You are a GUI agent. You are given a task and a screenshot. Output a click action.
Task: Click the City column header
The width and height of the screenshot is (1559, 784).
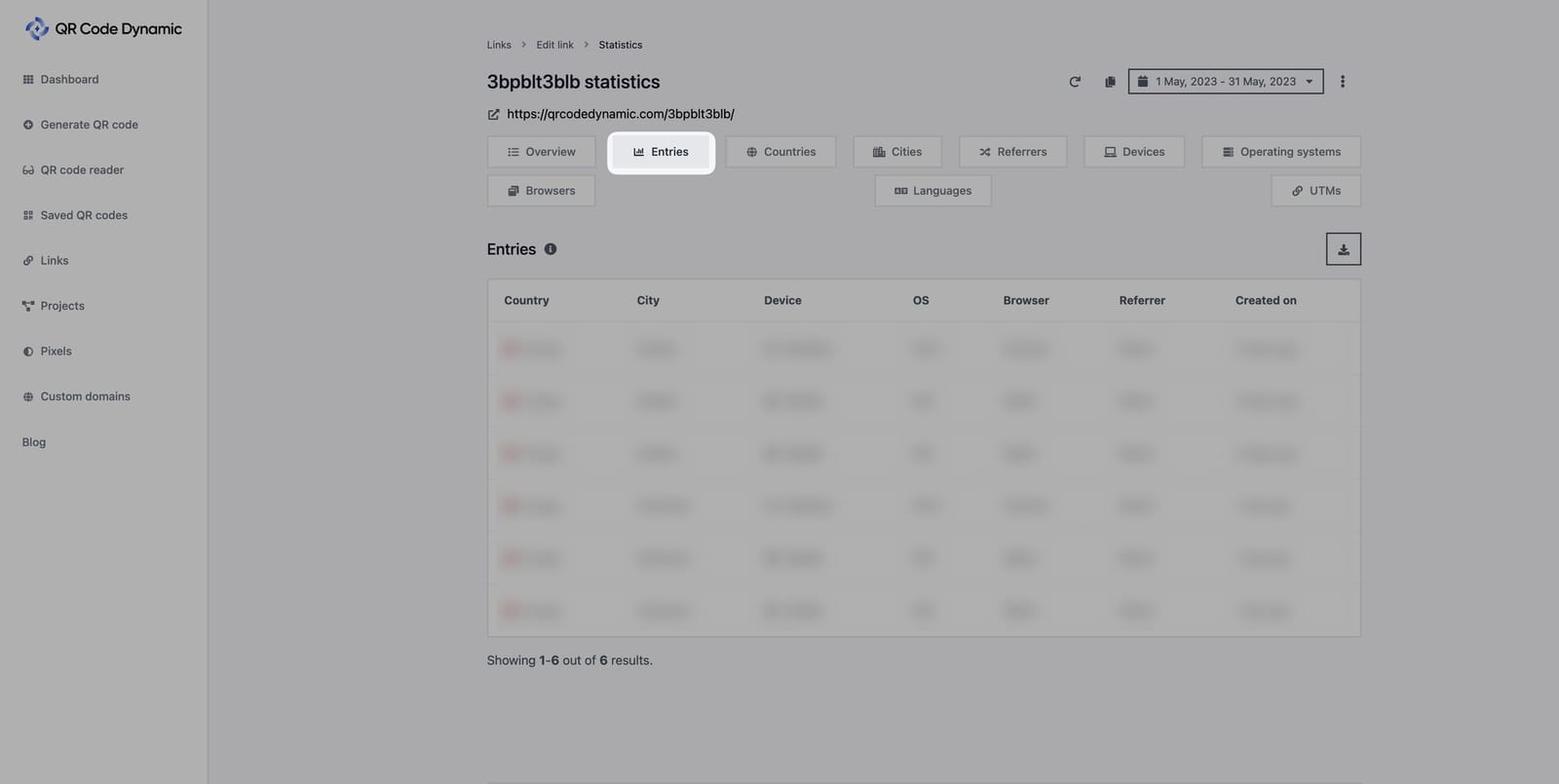click(648, 301)
